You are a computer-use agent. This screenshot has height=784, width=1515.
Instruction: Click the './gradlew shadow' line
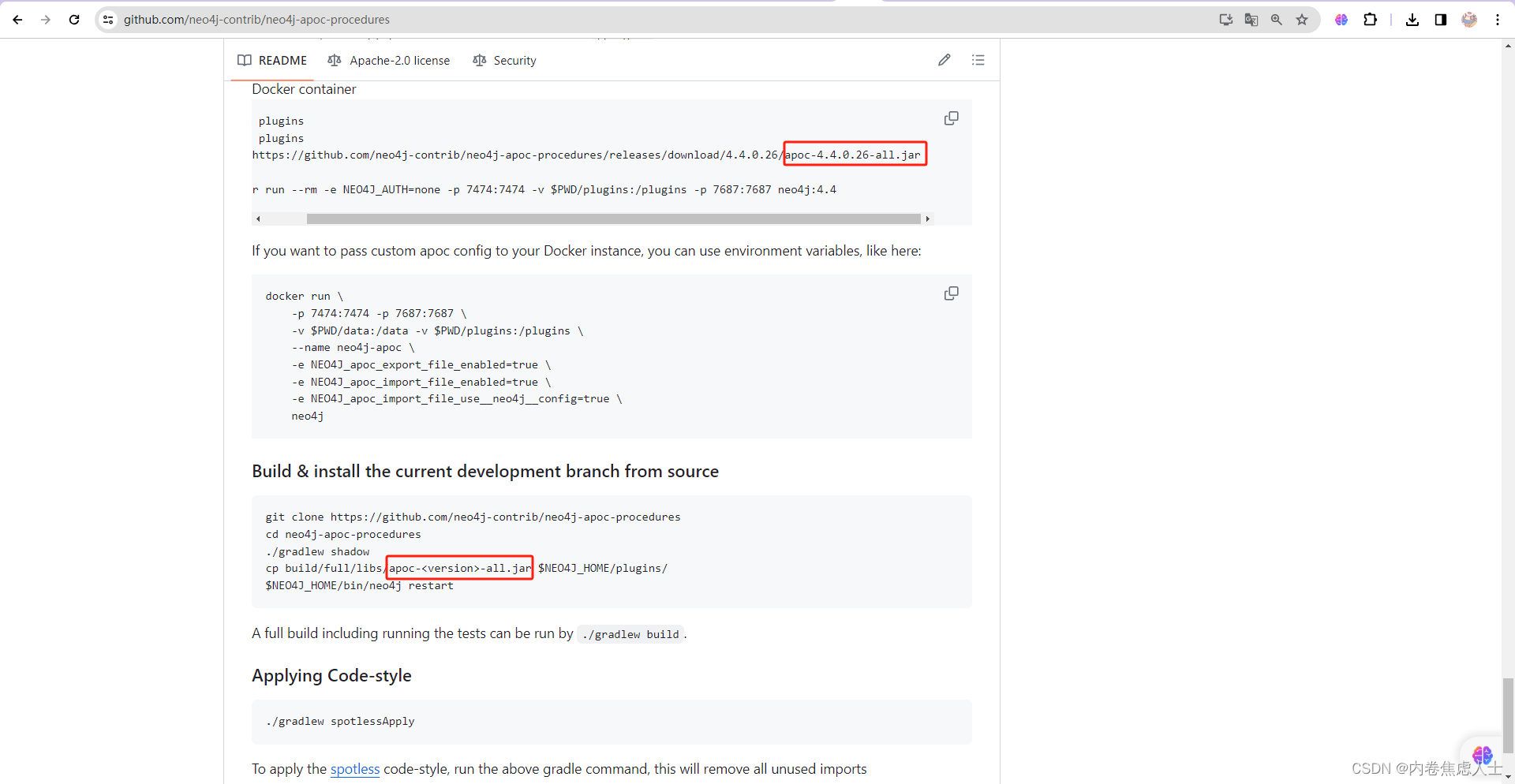click(317, 552)
